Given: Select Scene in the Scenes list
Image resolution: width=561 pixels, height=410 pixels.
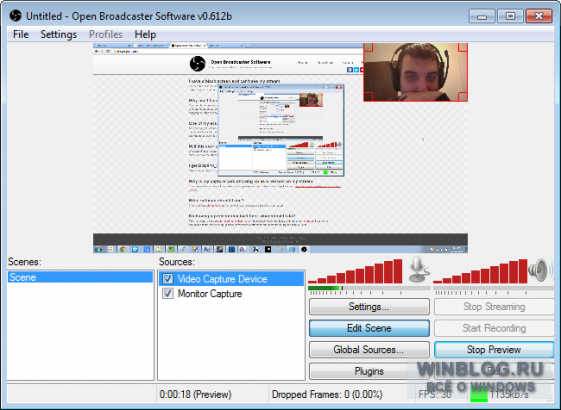Looking at the screenshot, I should [x=80, y=277].
